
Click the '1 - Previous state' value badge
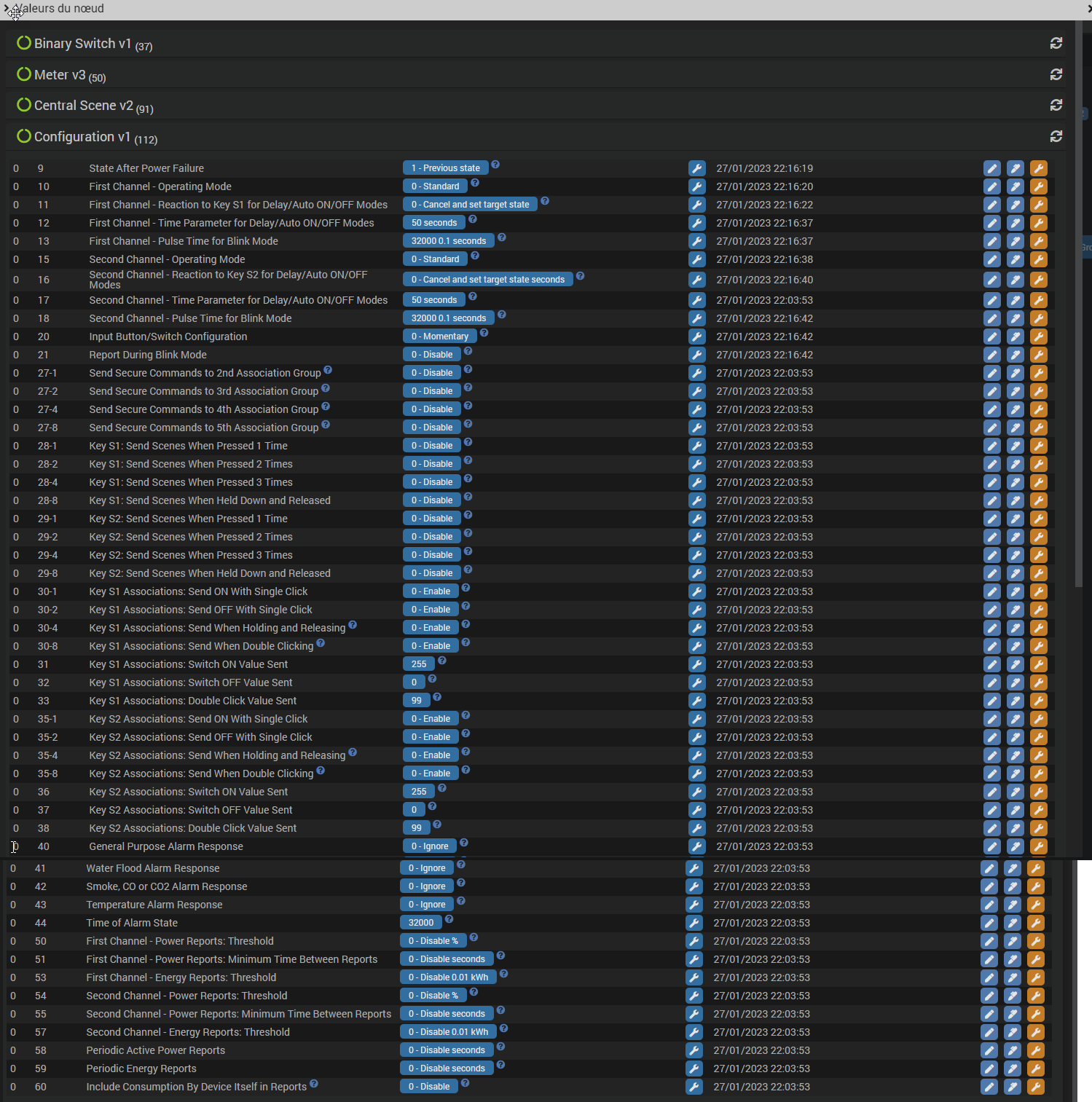click(x=445, y=168)
